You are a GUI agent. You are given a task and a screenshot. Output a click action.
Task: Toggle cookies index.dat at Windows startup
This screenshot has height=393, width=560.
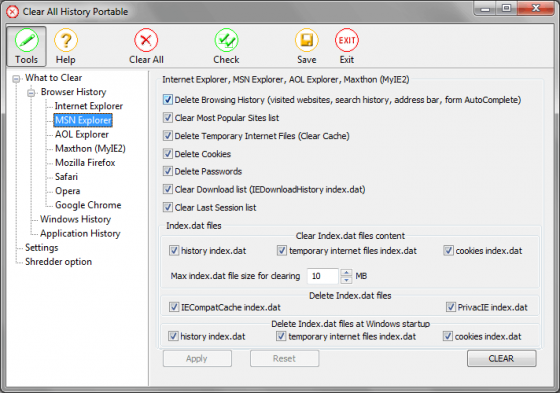pos(448,336)
